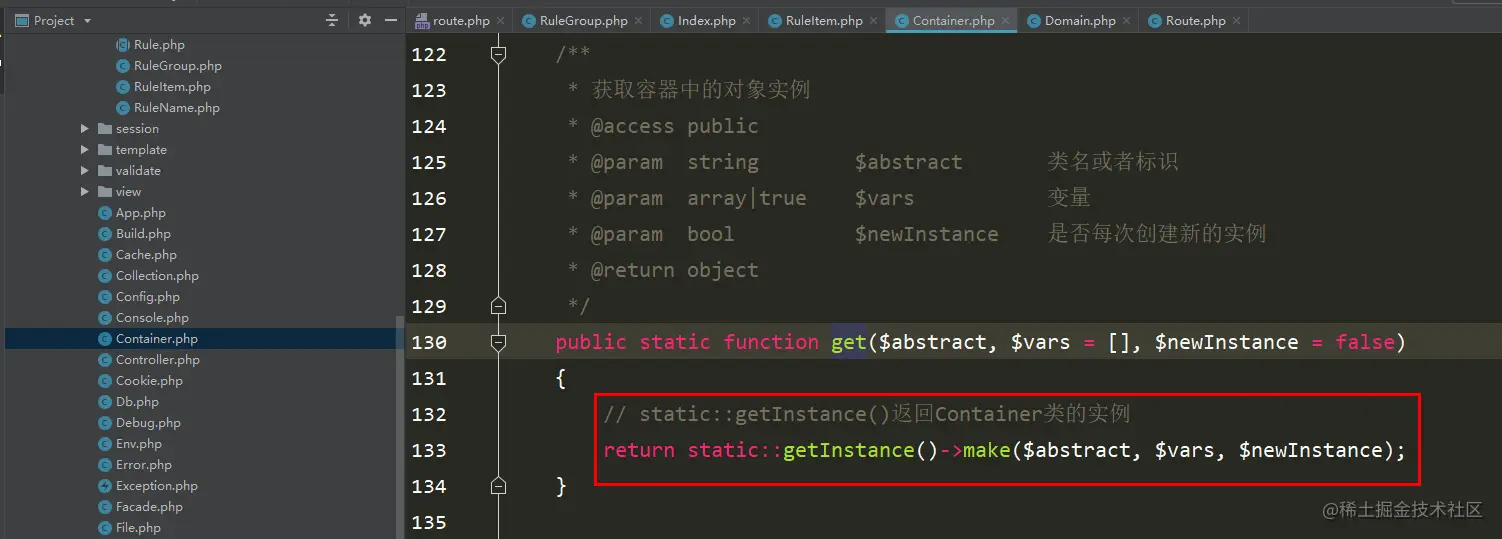The image size is (1502, 539).
Task: Click '@return object' doc line
Action: [675, 270]
